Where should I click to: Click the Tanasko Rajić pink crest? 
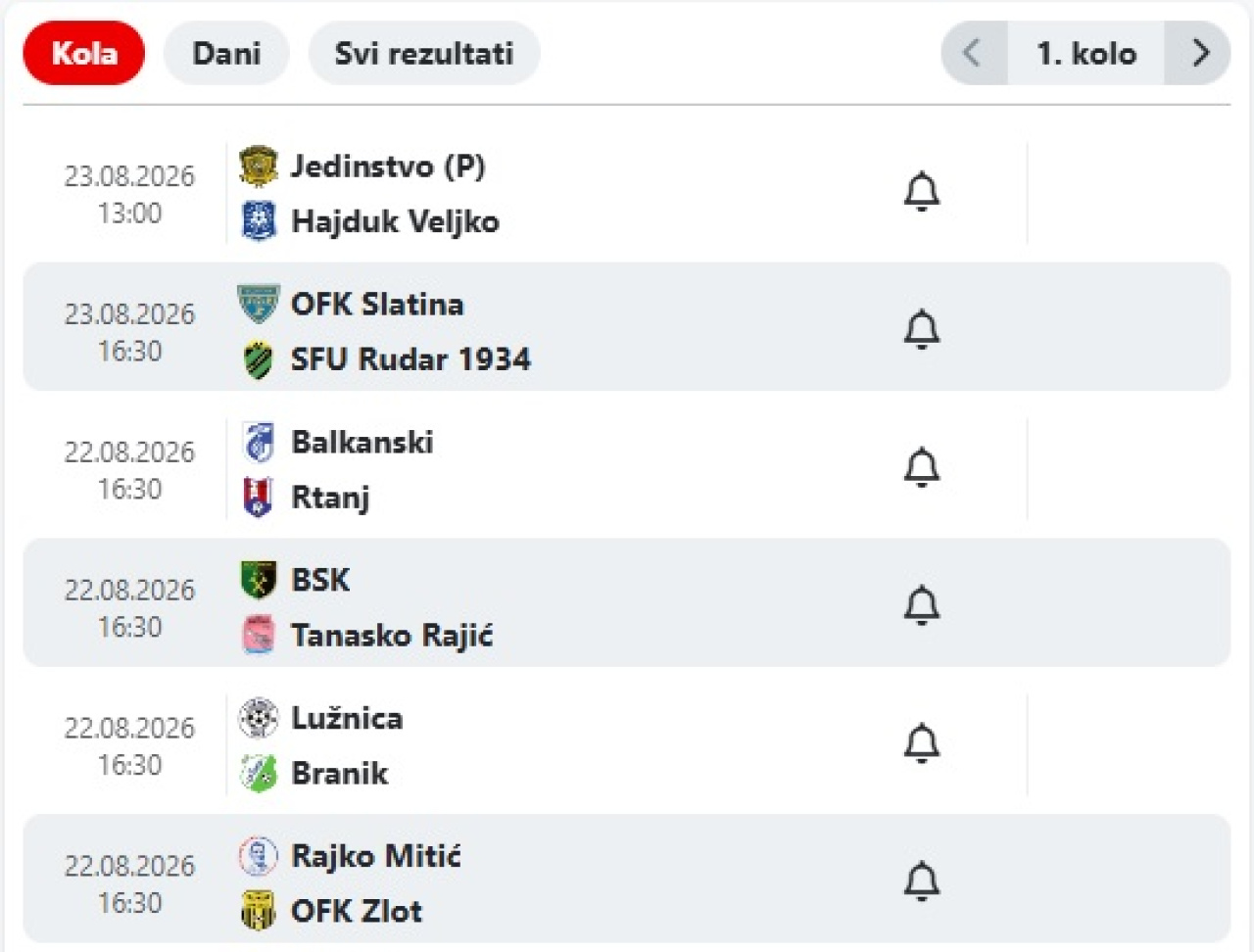pyautogui.click(x=259, y=636)
